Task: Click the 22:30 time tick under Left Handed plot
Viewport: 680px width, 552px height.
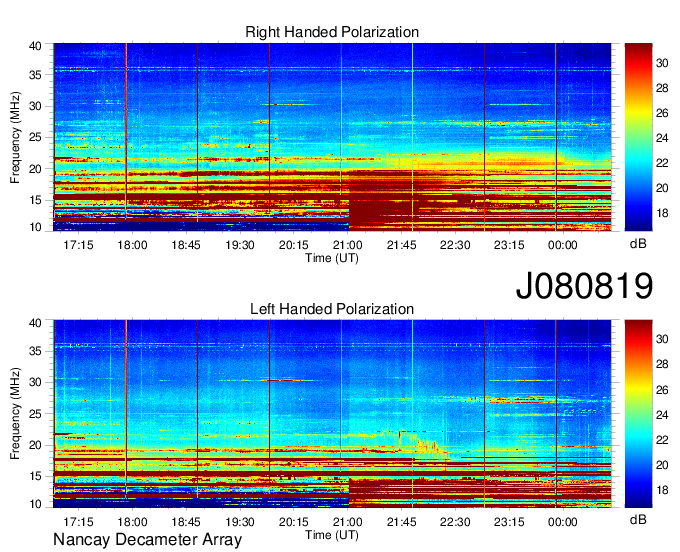Action: pyautogui.click(x=455, y=522)
